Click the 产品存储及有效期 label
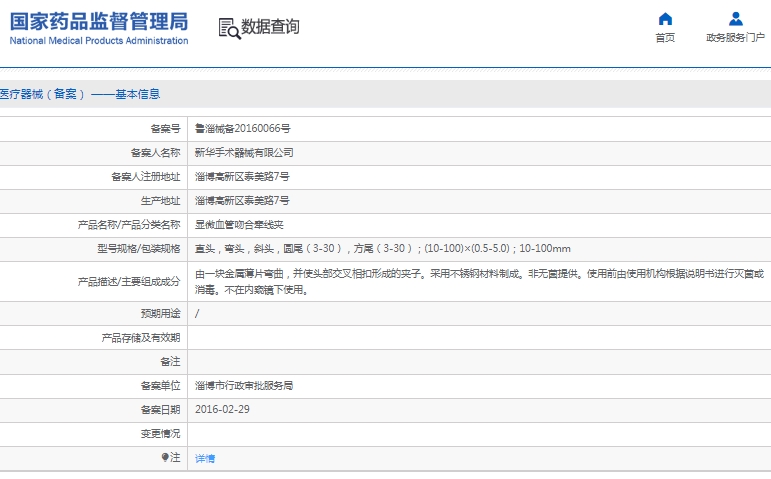 pos(141,337)
